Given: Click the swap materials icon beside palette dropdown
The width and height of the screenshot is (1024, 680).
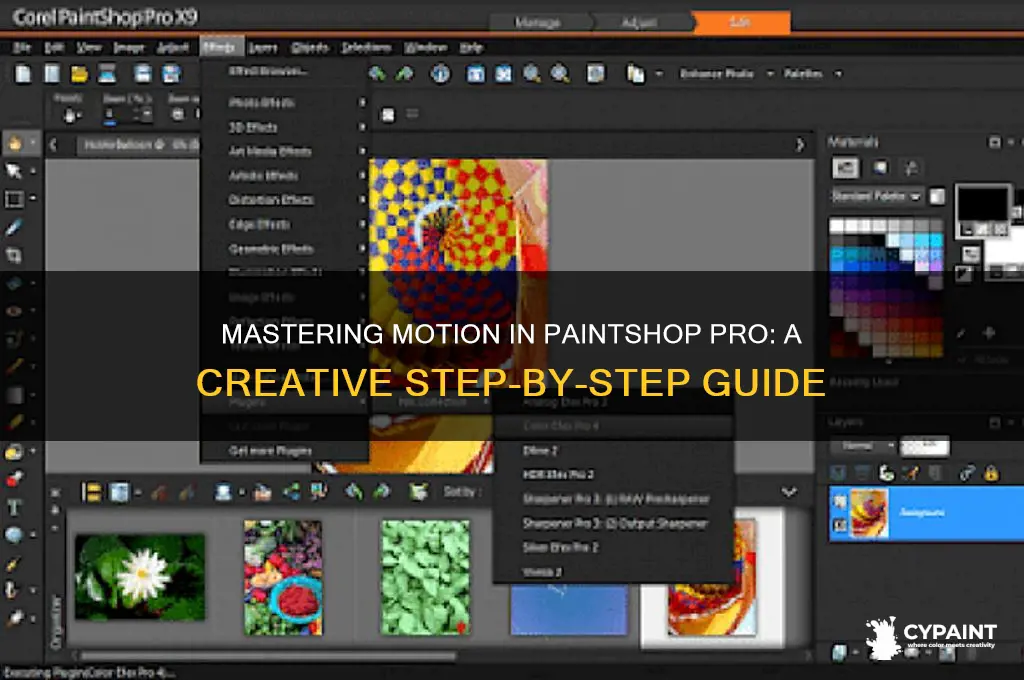Looking at the screenshot, I should point(937,196).
